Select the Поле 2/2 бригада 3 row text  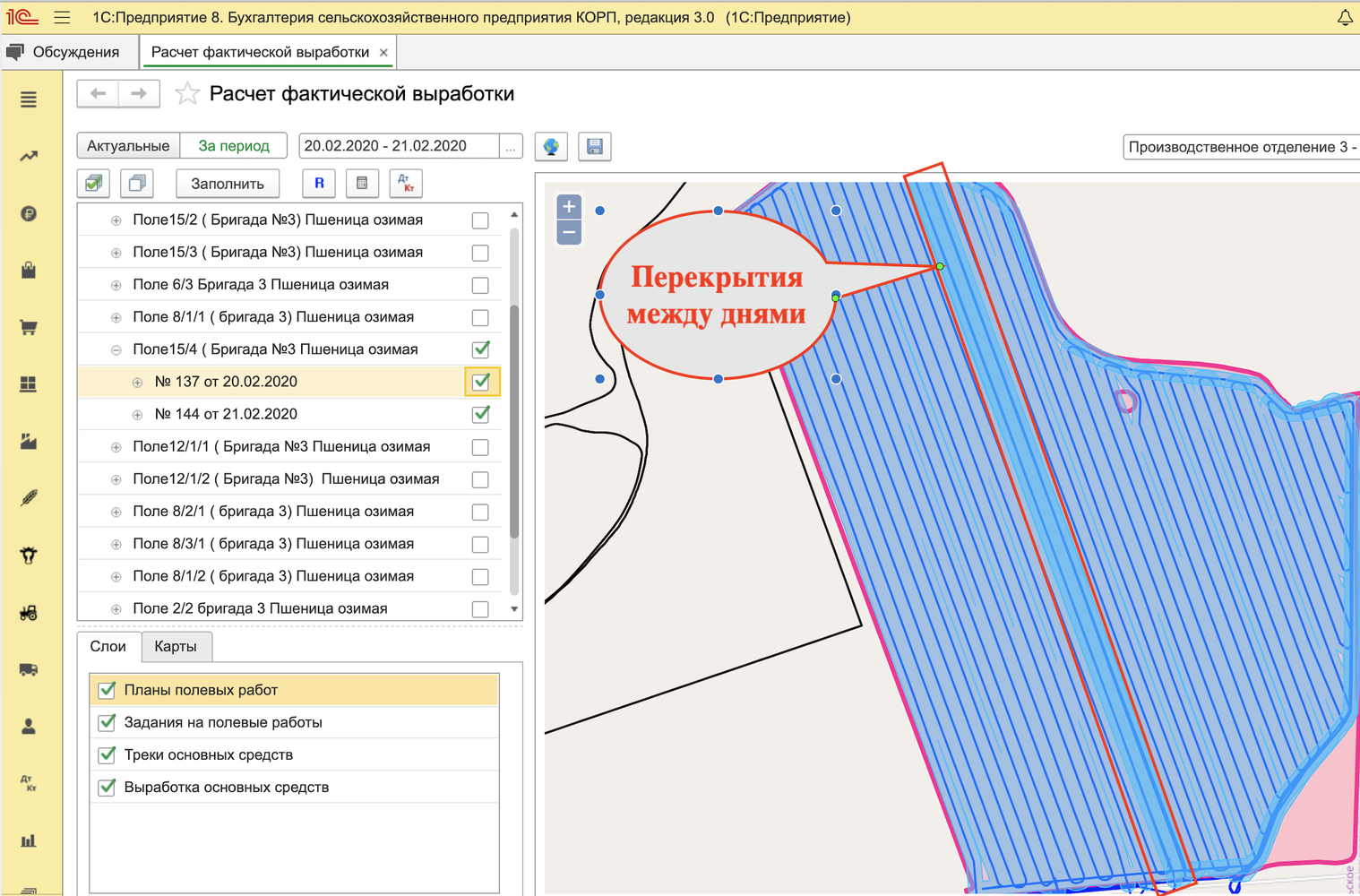click(x=260, y=608)
